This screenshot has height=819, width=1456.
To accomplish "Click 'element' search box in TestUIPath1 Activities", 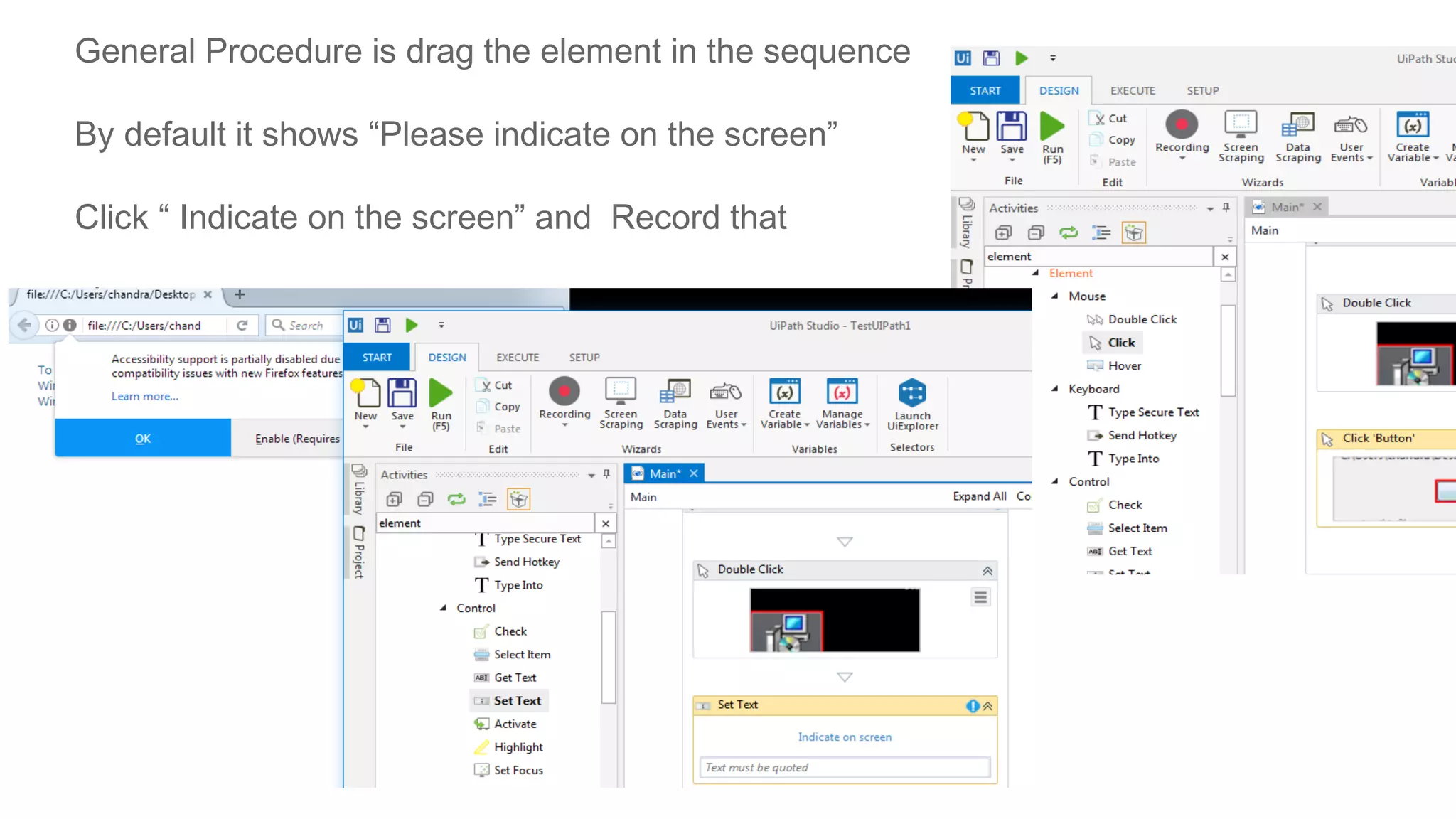I will click(486, 523).
